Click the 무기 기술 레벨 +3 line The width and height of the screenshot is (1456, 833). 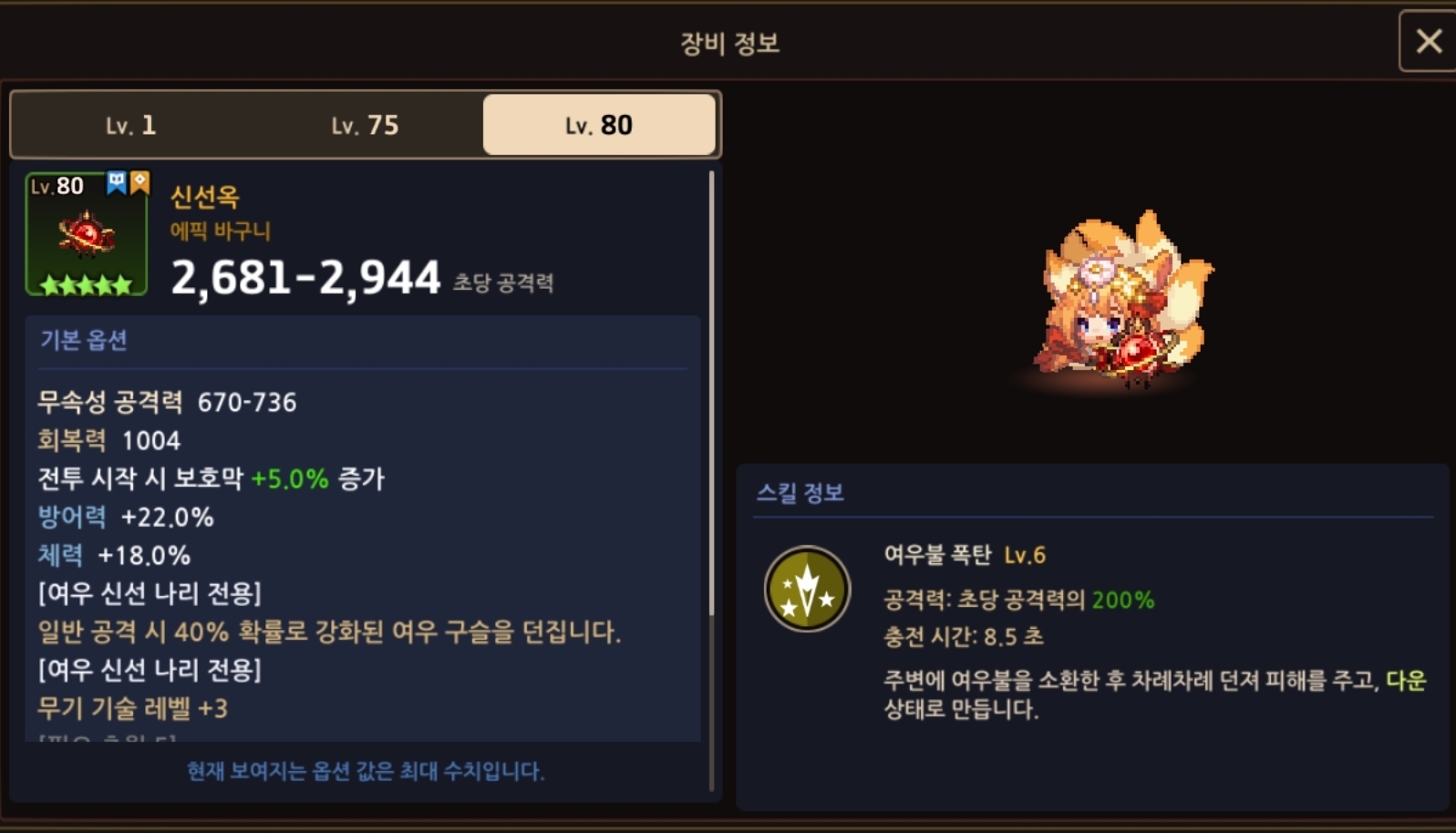click(x=133, y=708)
